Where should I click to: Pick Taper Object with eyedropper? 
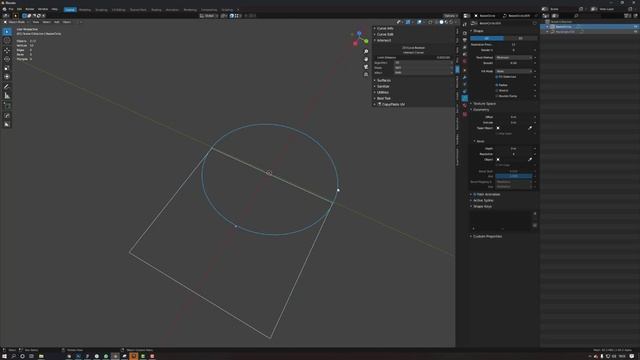click(x=530, y=128)
